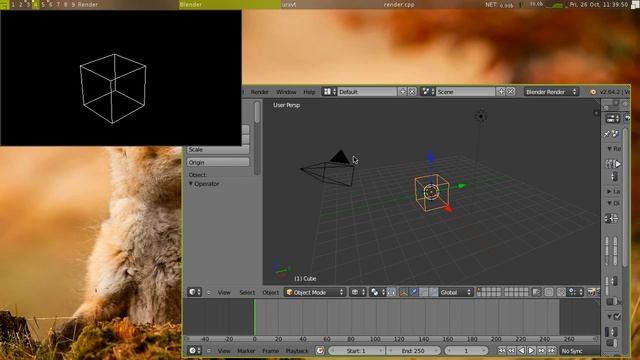The width and height of the screenshot is (640, 360).
Task: Open the Window menu in Blender
Action: (x=286, y=92)
